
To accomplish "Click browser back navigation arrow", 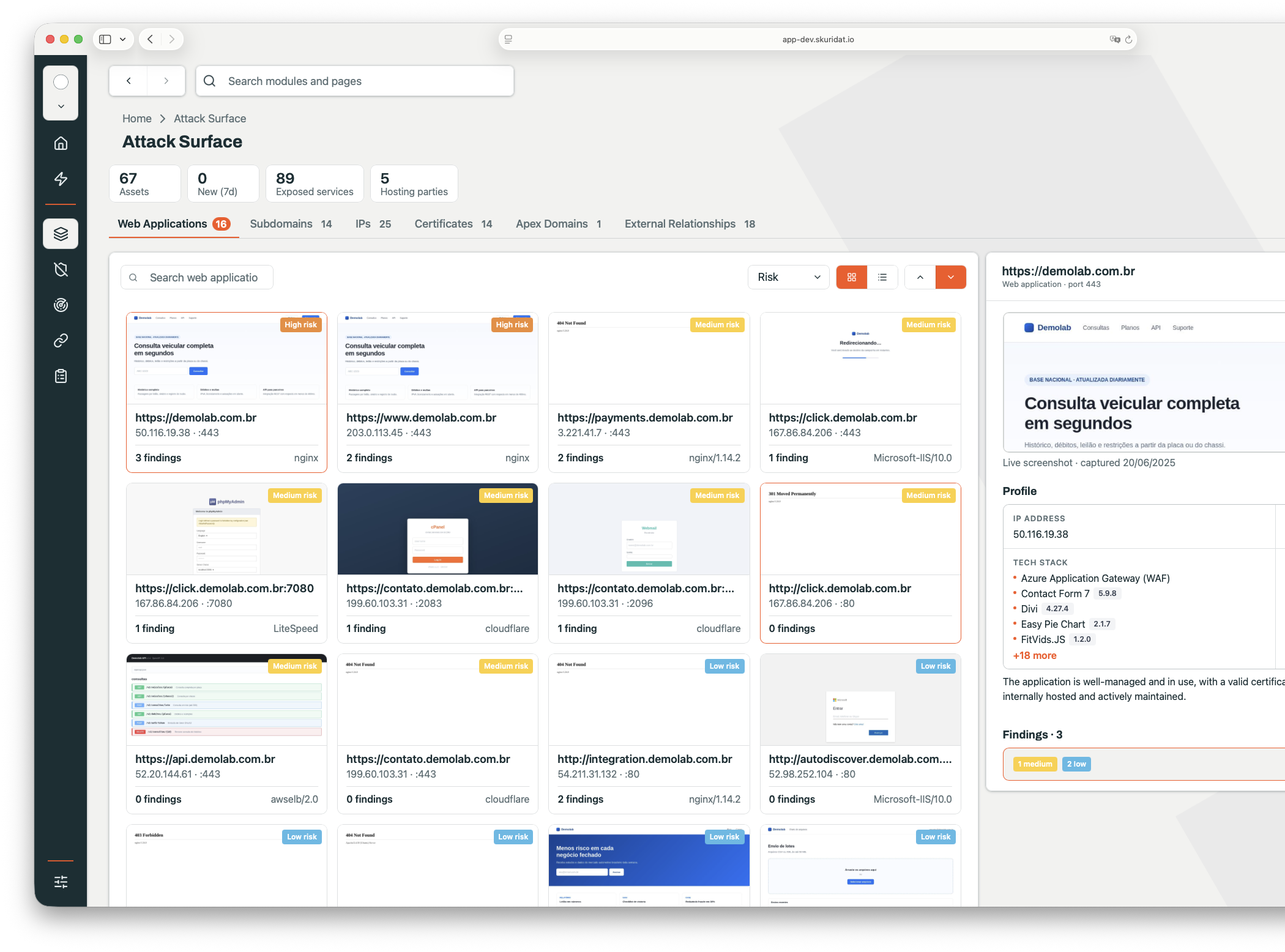I will tap(150, 39).
